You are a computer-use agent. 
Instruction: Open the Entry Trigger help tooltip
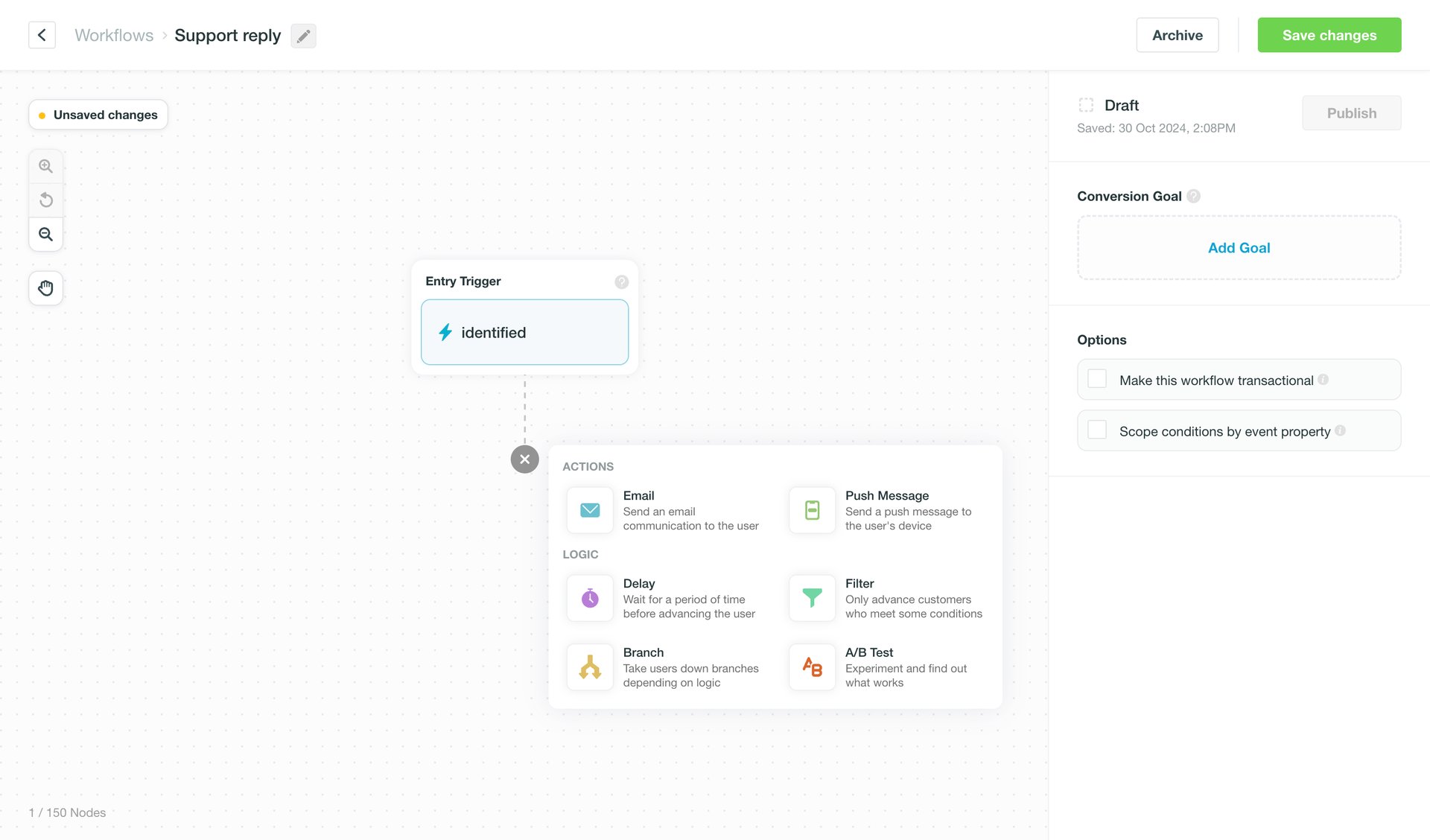[622, 281]
